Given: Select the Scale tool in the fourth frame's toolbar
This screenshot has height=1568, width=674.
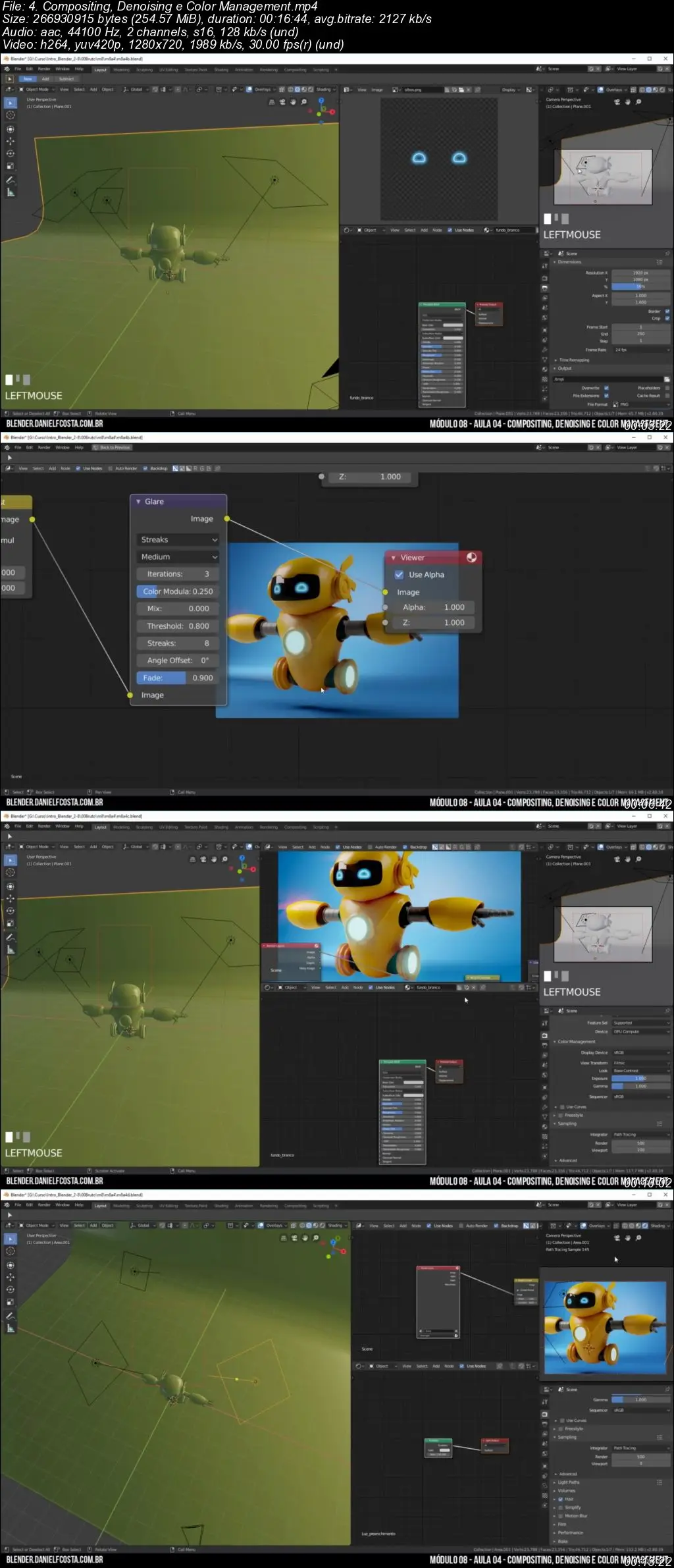Looking at the screenshot, I should [11, 1302].
